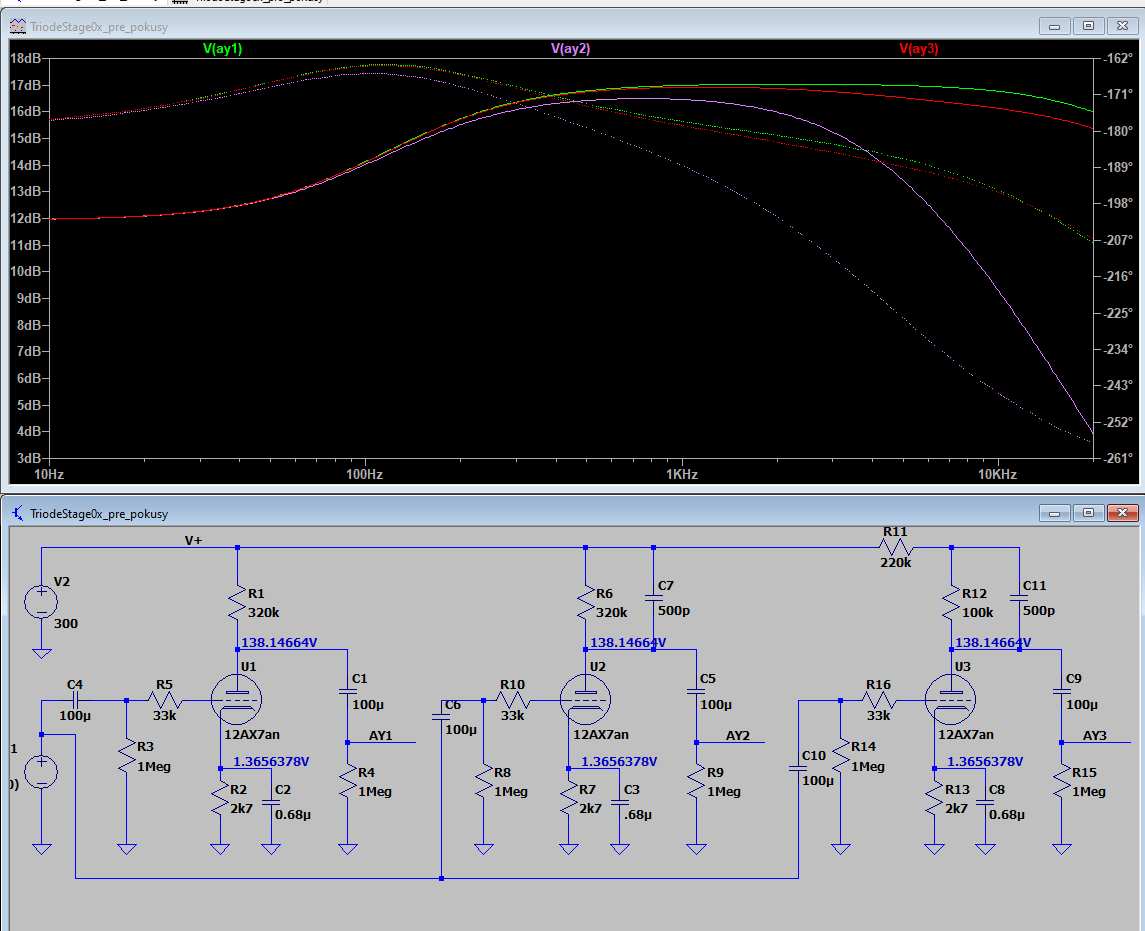
Task: Click the R1 320k resistor symbol
Action: click(x=237, y=601)
